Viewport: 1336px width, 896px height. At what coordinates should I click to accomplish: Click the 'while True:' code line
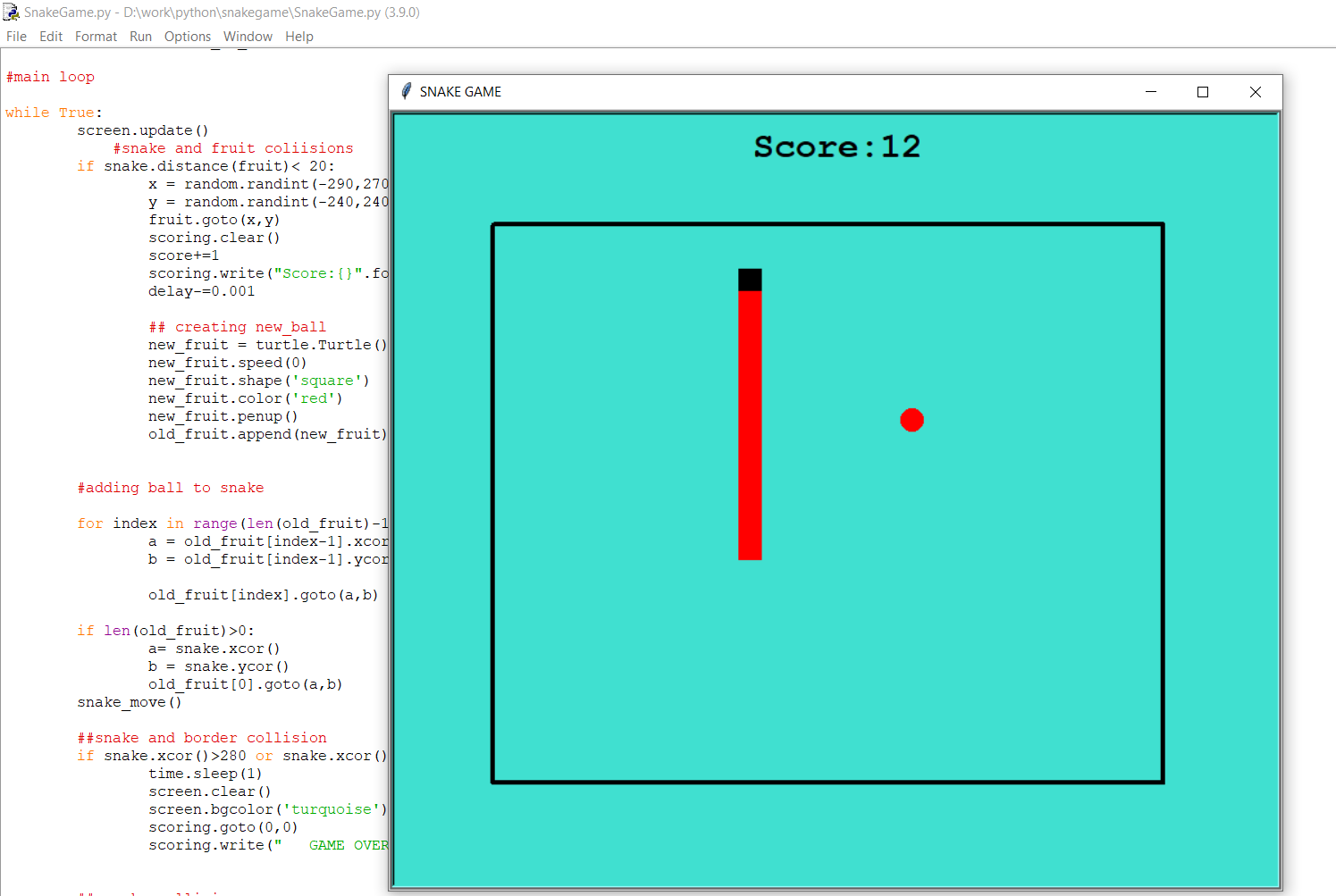pyautogui.click(x=54, y=113)
